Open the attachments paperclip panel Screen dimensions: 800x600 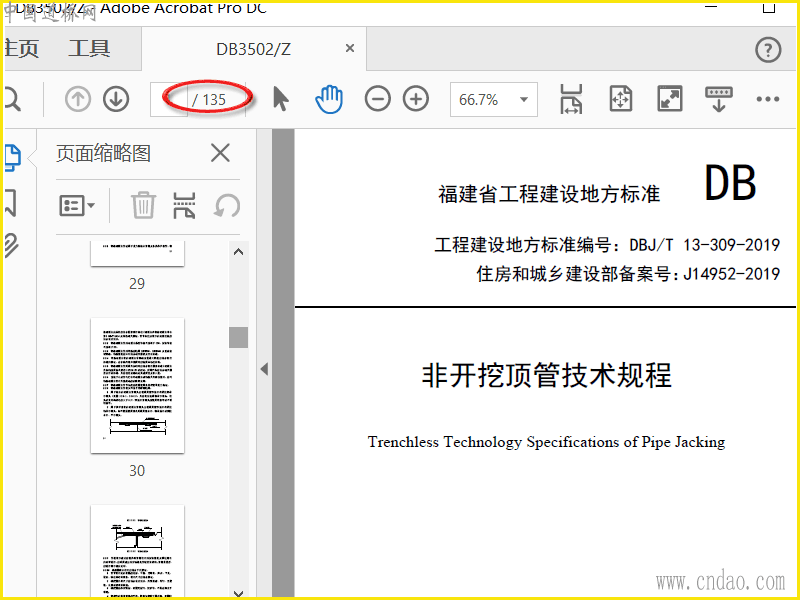11,246
